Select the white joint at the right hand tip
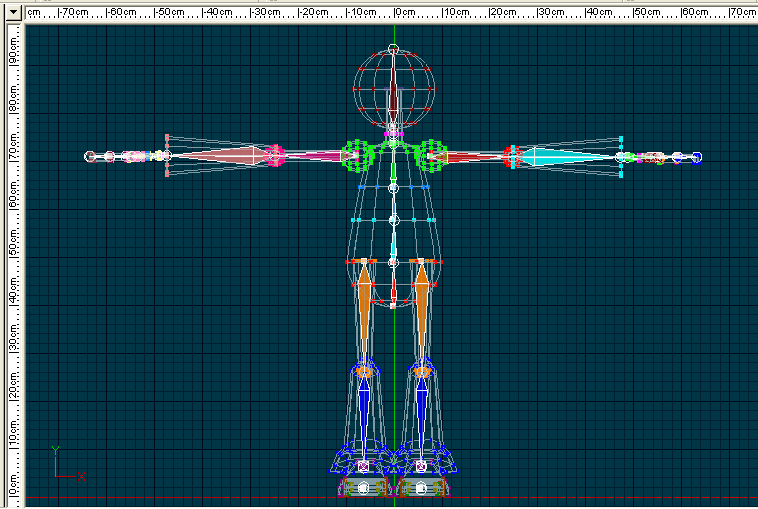 [697, 157]
